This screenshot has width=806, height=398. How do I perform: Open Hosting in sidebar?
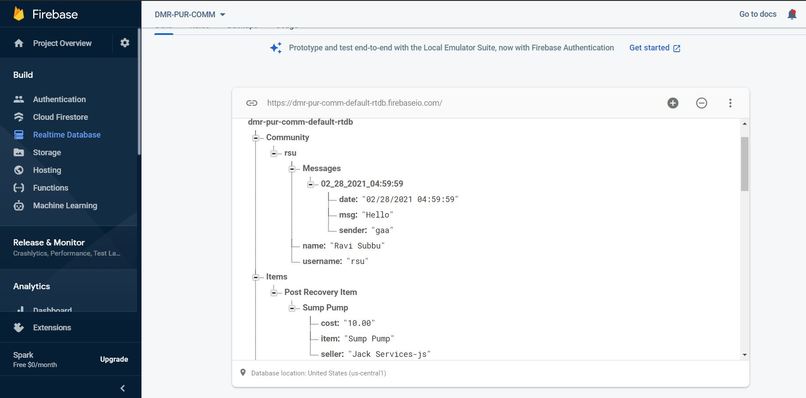[47, 170]
